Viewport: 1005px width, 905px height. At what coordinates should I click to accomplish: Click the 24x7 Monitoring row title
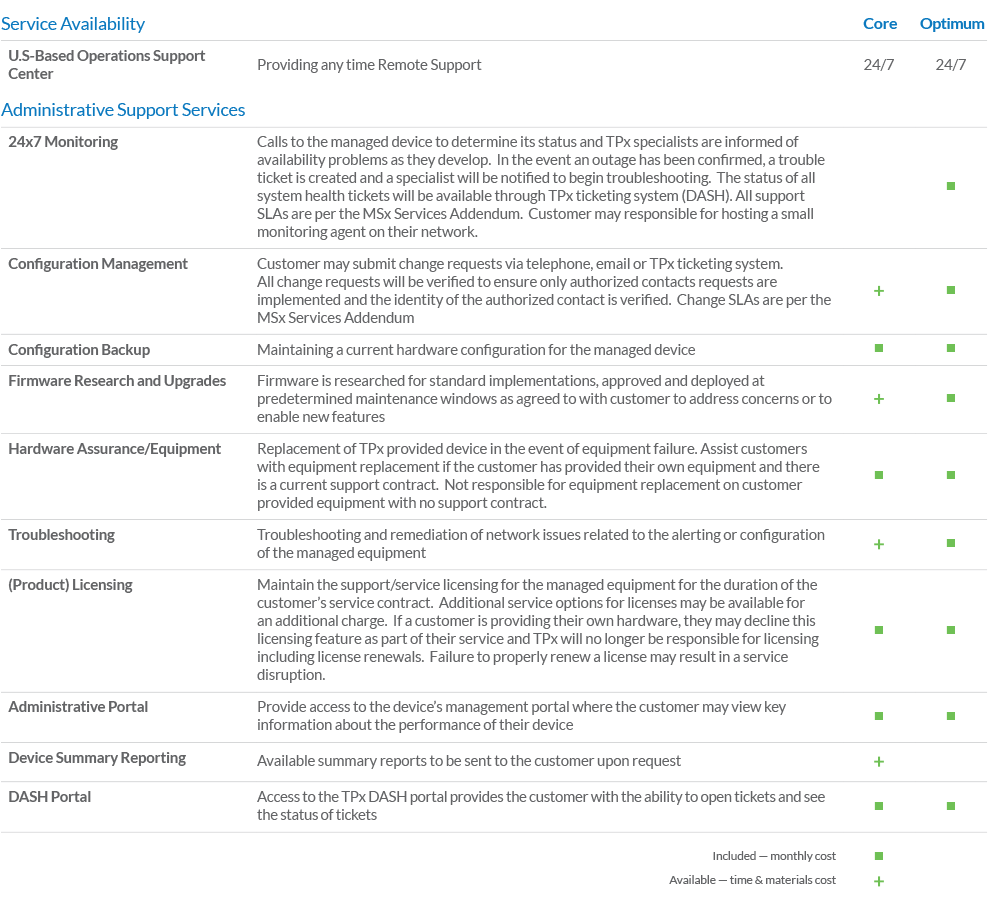(63, 142)
